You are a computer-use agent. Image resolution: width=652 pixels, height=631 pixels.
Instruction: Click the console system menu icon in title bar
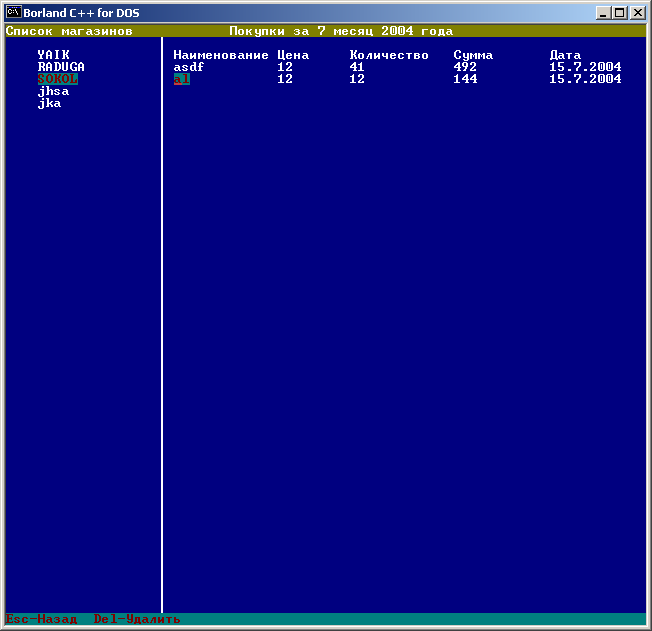tap(14, 12)
